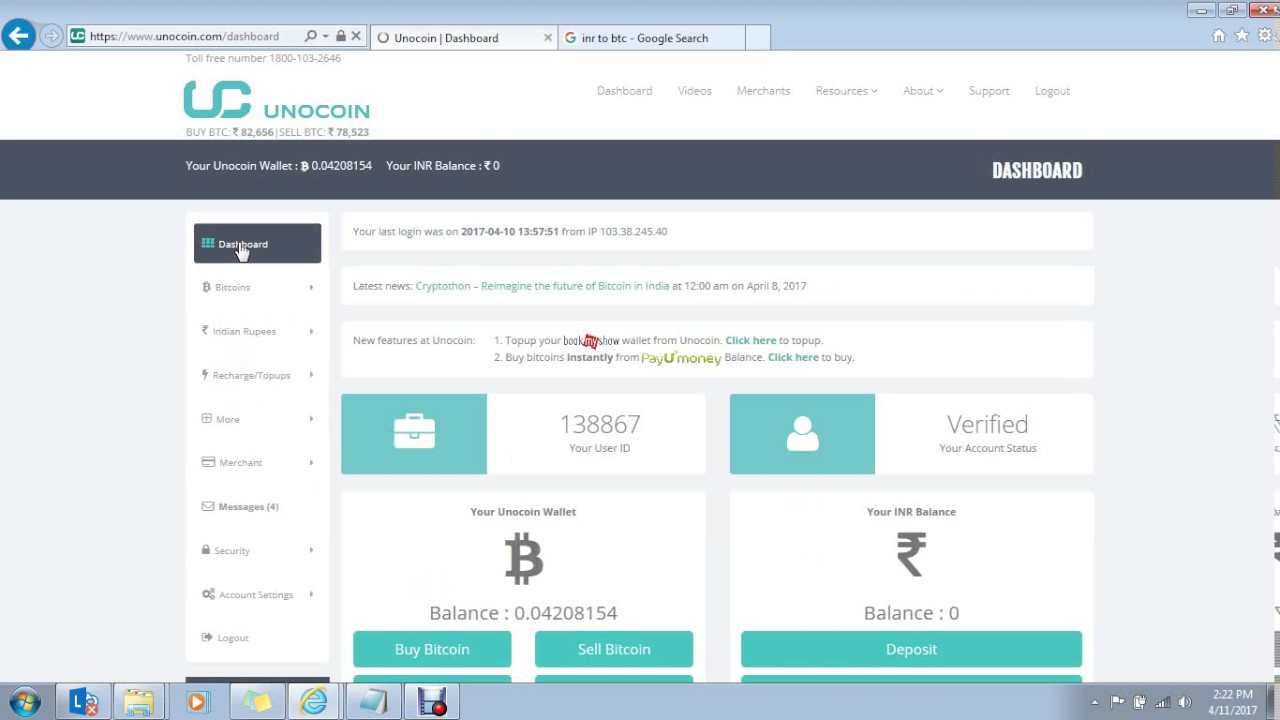Viewport: 1280px width, 720px height.
Task: Click the sidebar Logout arrow icon
Action: (207, 638)
